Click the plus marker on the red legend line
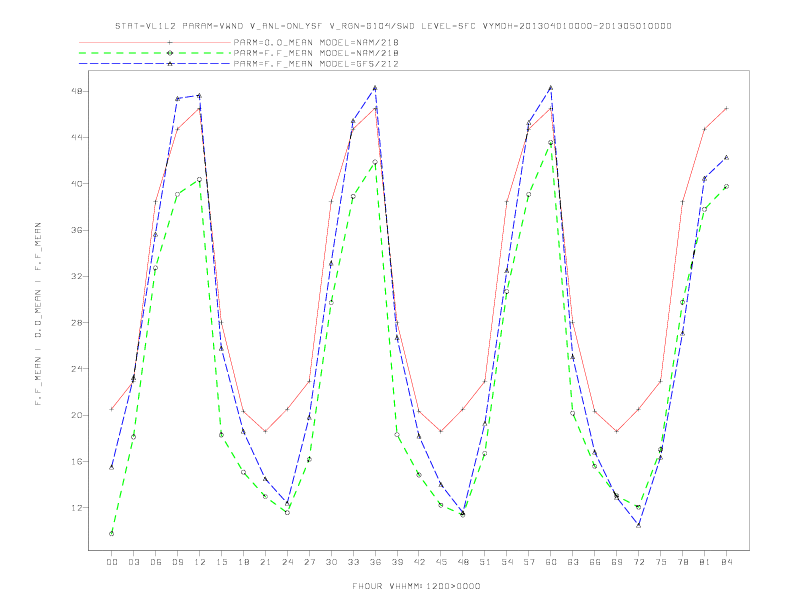792x612 pixels. pos(170,42)
